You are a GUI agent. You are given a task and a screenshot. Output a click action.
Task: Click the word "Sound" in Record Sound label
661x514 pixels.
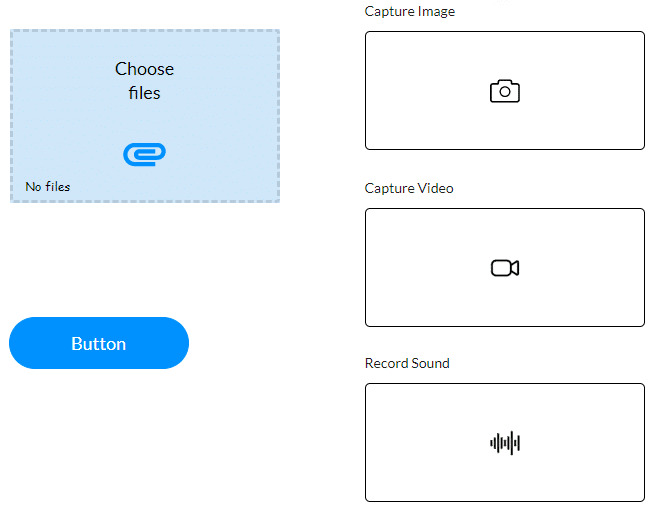point(429,363)
